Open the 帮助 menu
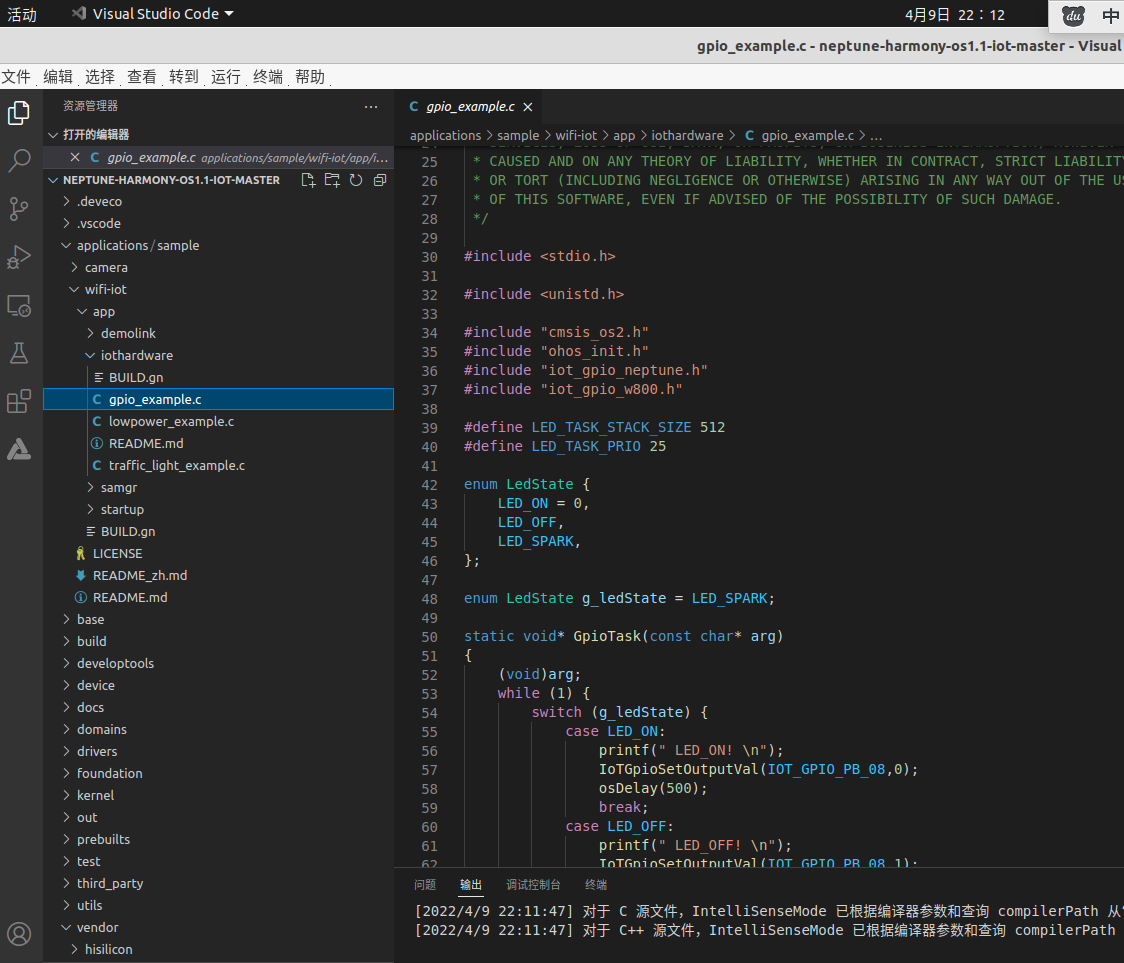Screen dimensions: 1124x963 (x=310, y=77)
